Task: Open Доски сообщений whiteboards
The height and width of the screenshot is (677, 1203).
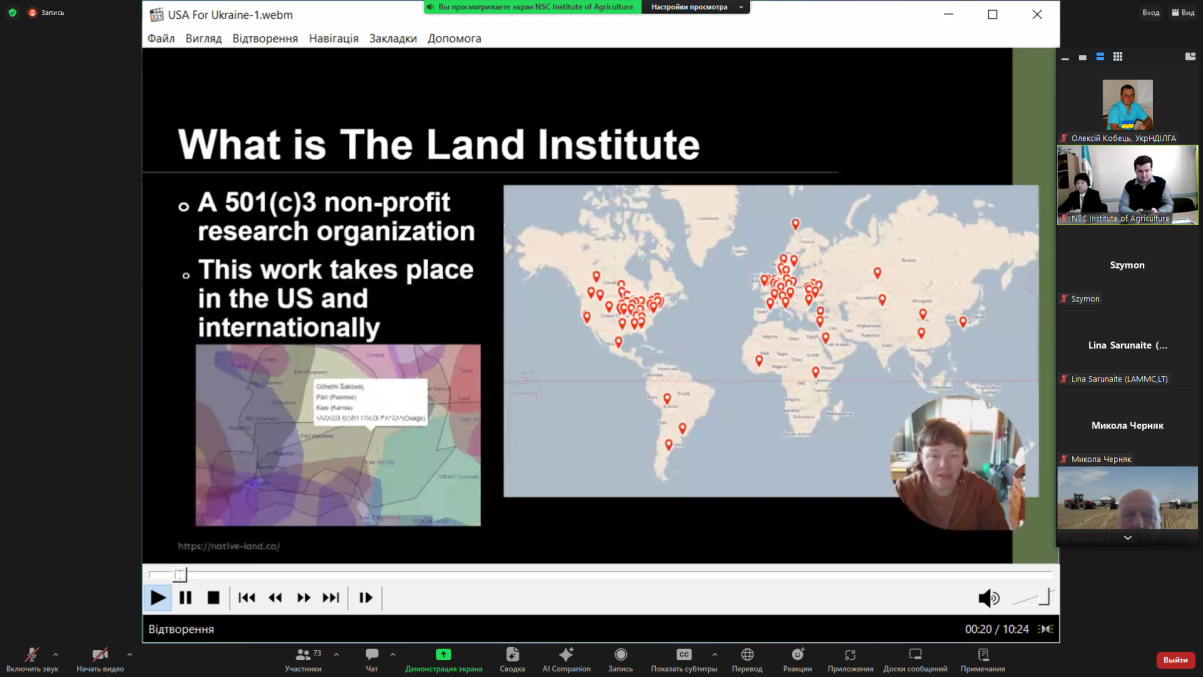Action: (915, 659)
